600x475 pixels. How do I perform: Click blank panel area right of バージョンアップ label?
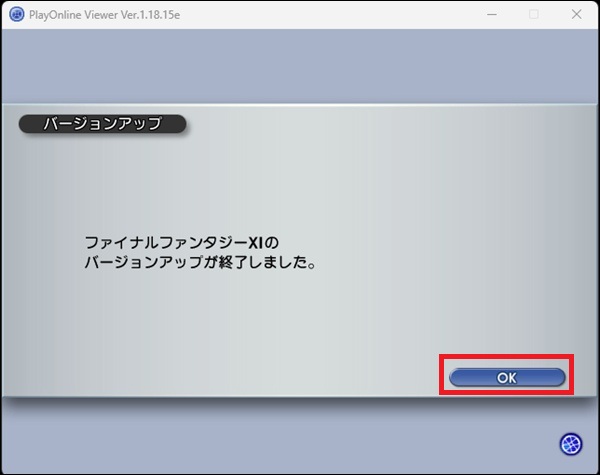tap(380, 125)
